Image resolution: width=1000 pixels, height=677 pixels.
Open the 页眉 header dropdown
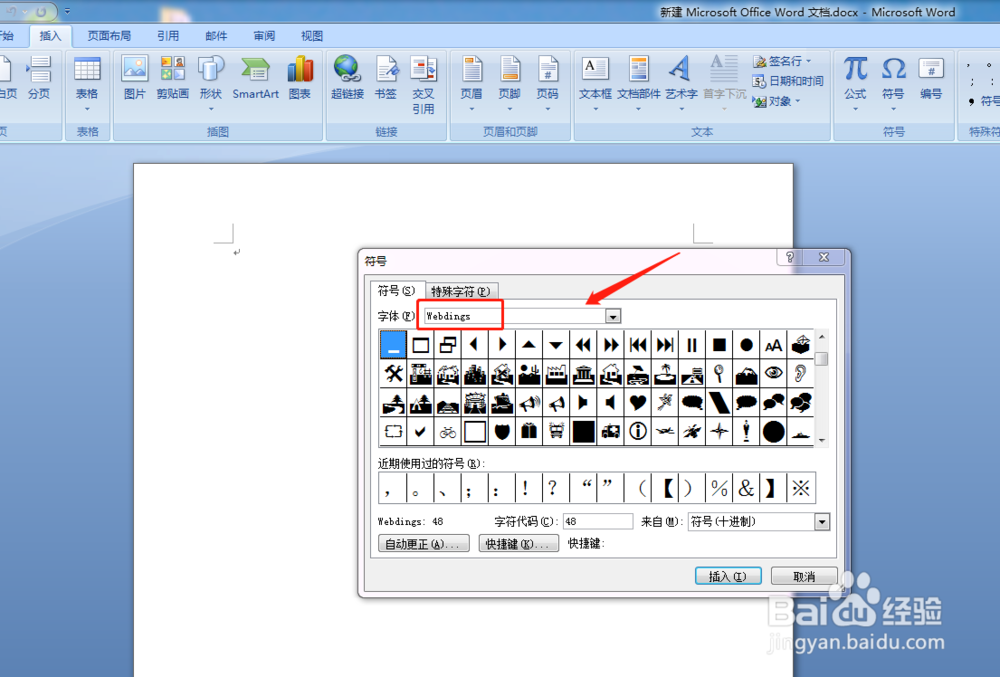[472, 83]
